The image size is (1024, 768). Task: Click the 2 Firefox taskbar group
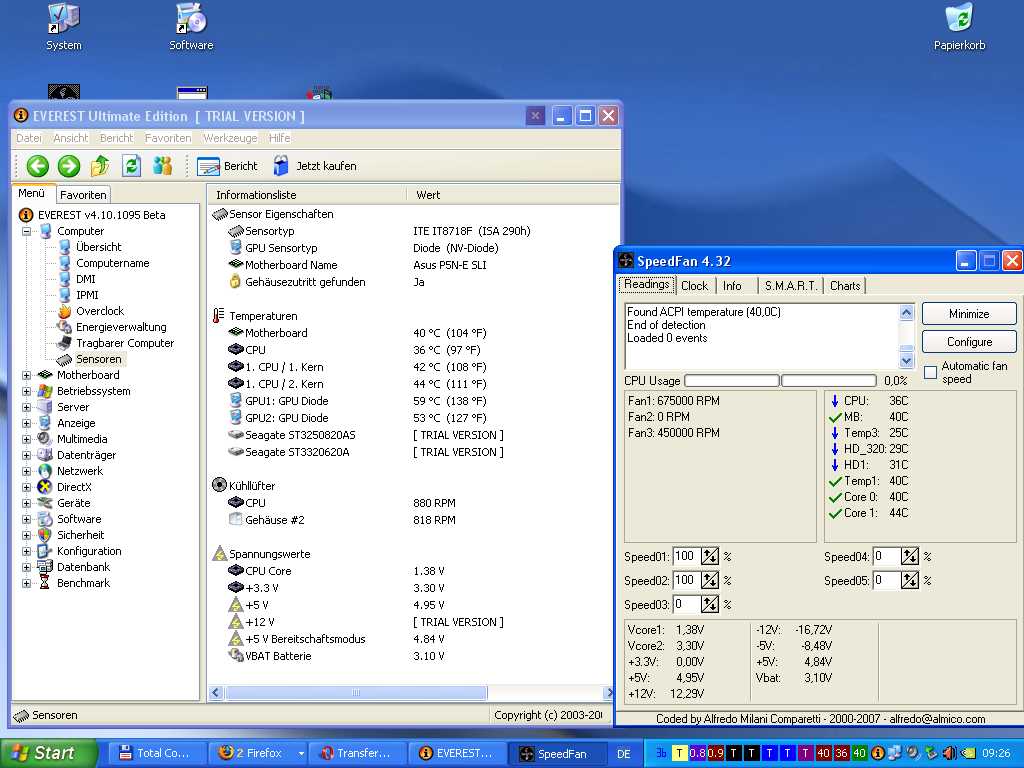(x=258, y=754)
